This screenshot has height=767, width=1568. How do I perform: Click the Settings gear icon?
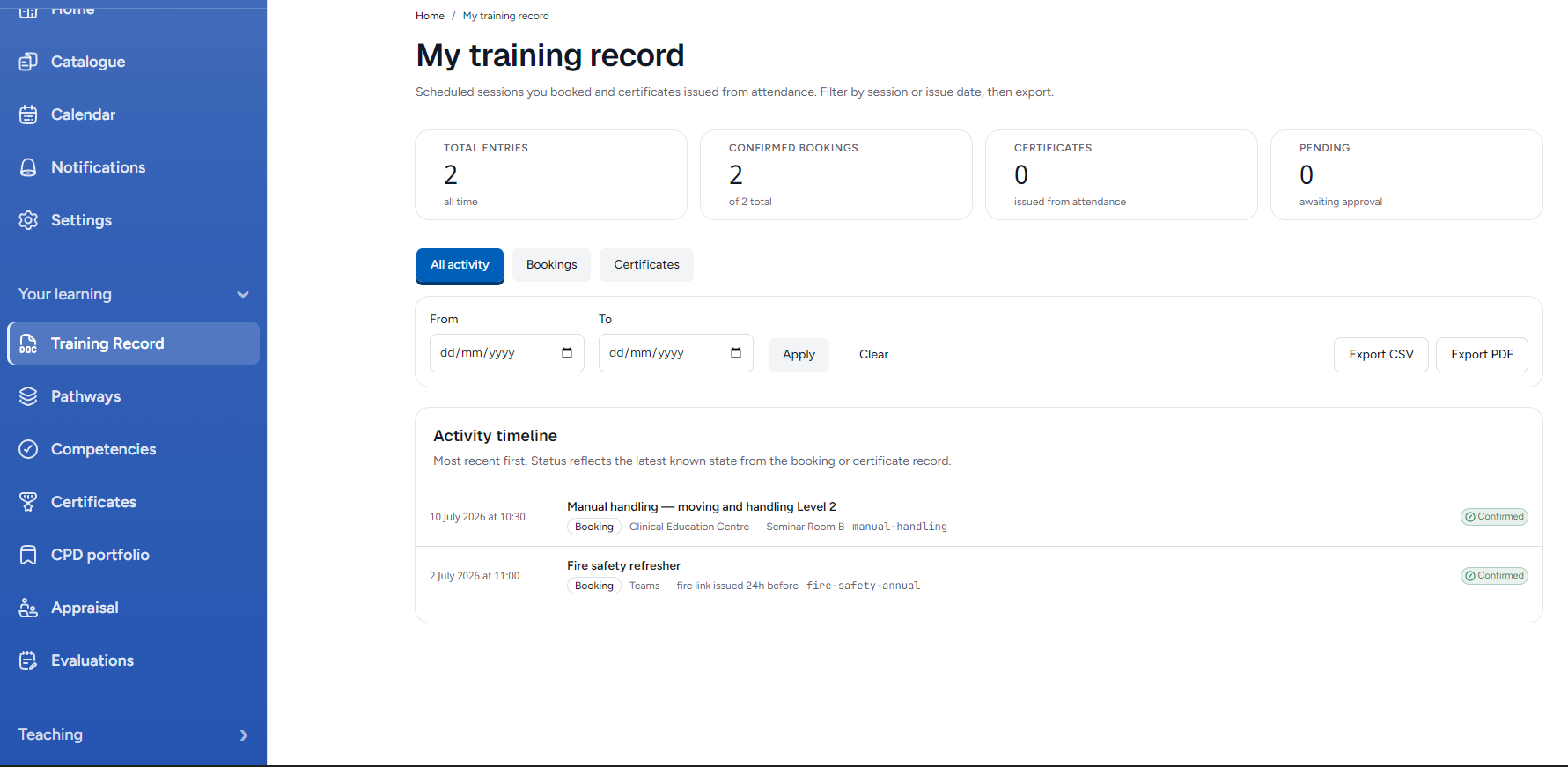coord(28,220)
